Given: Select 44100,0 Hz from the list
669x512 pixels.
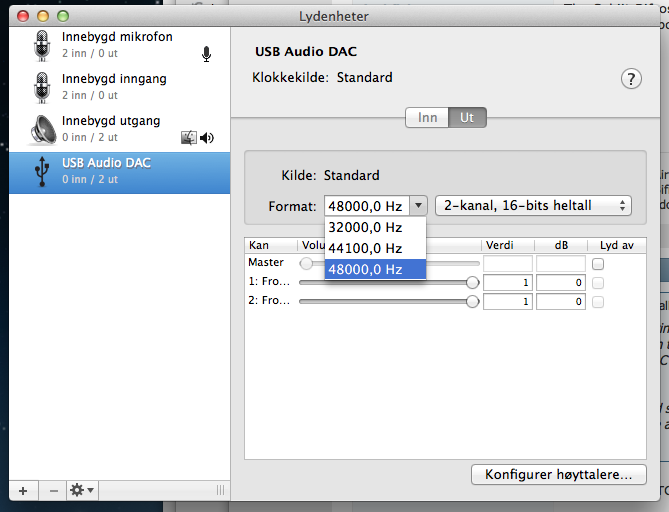Looking at the screenshot, I should [366, 248].
